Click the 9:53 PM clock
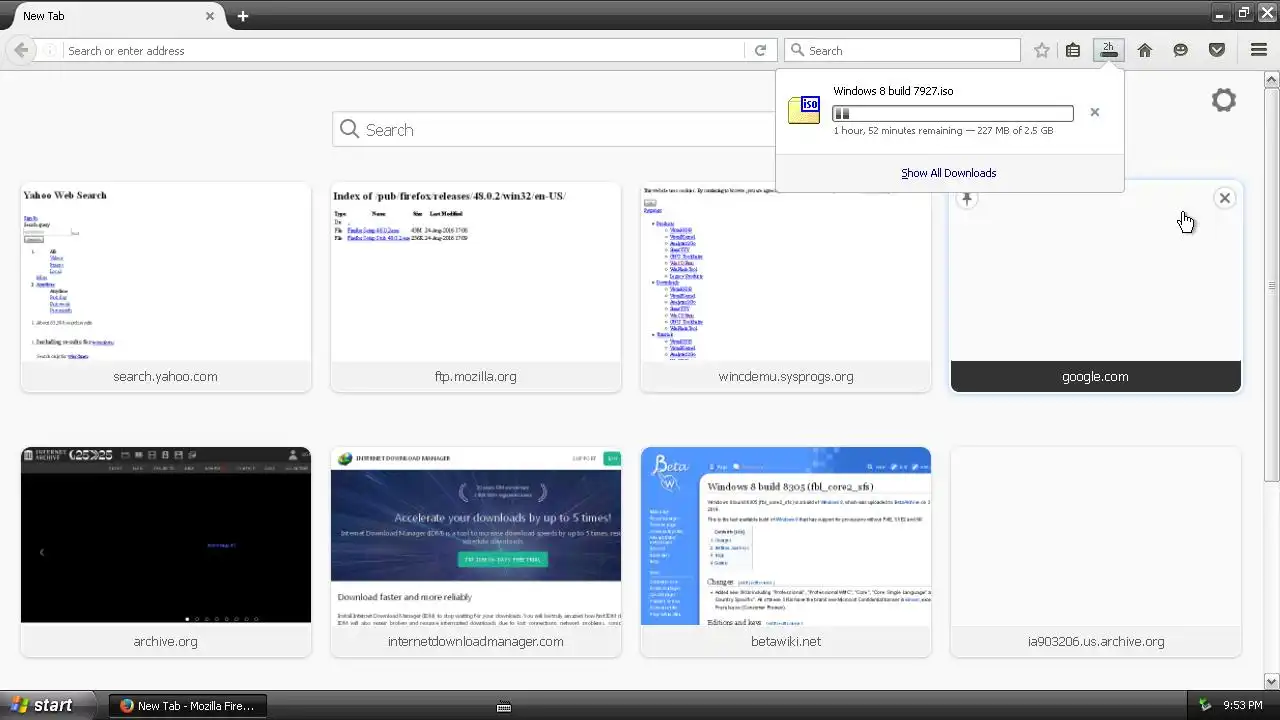This screenshot has height=720, width=1280. click(1243, 705)
